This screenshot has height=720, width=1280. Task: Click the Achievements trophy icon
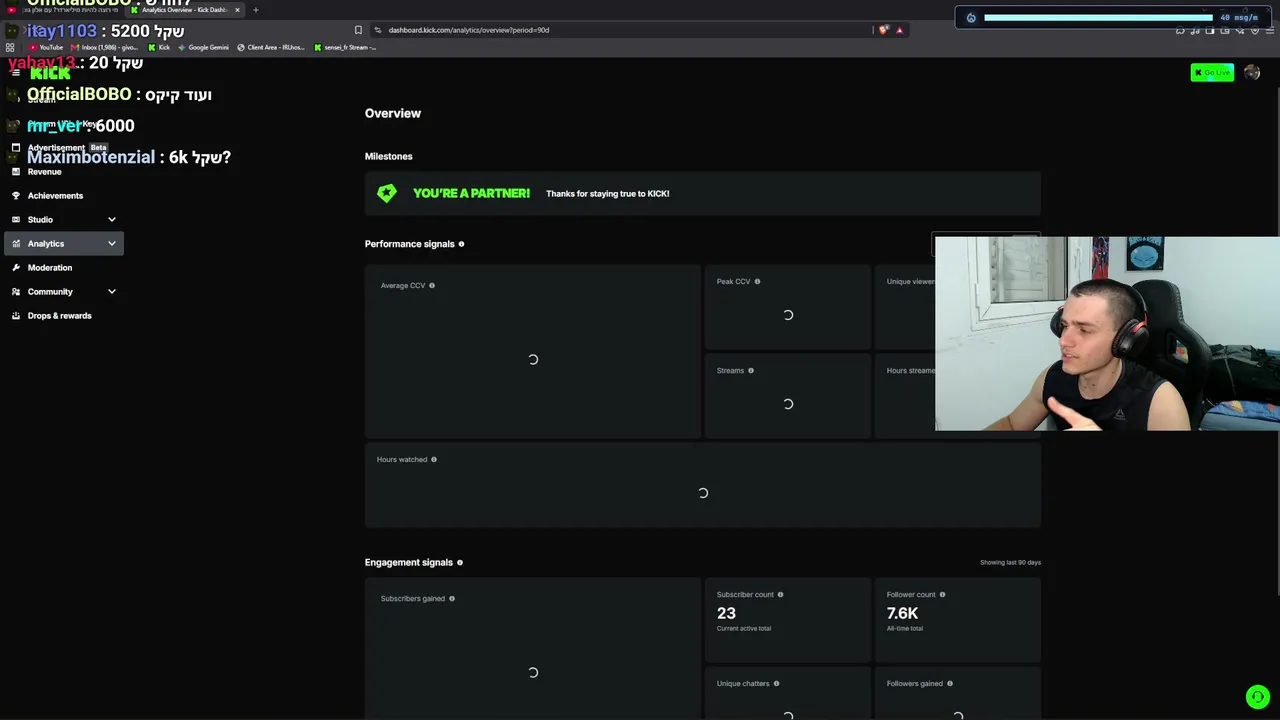pyautogui.click(x=15, y=196)
